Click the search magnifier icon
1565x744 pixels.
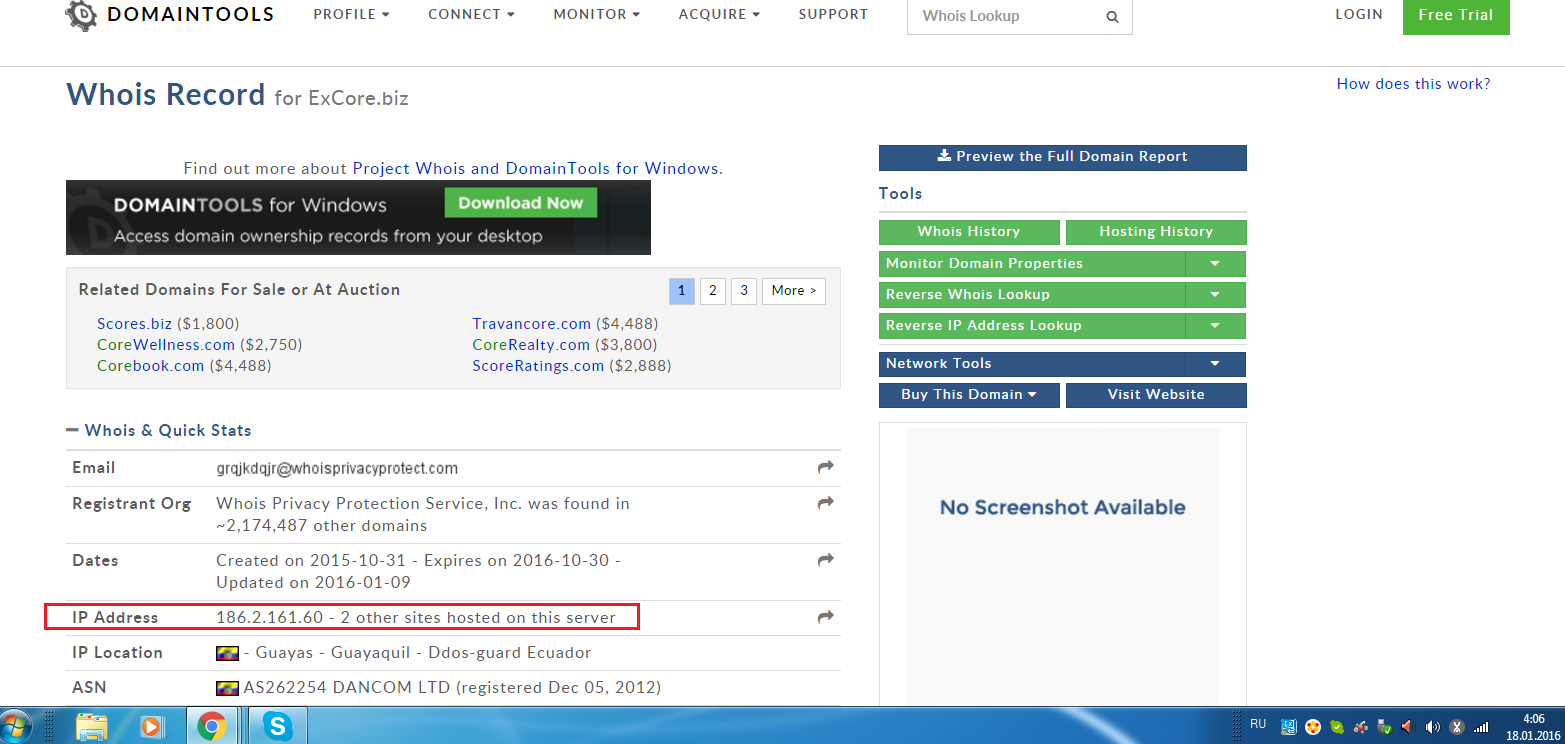click(1112, 17)
